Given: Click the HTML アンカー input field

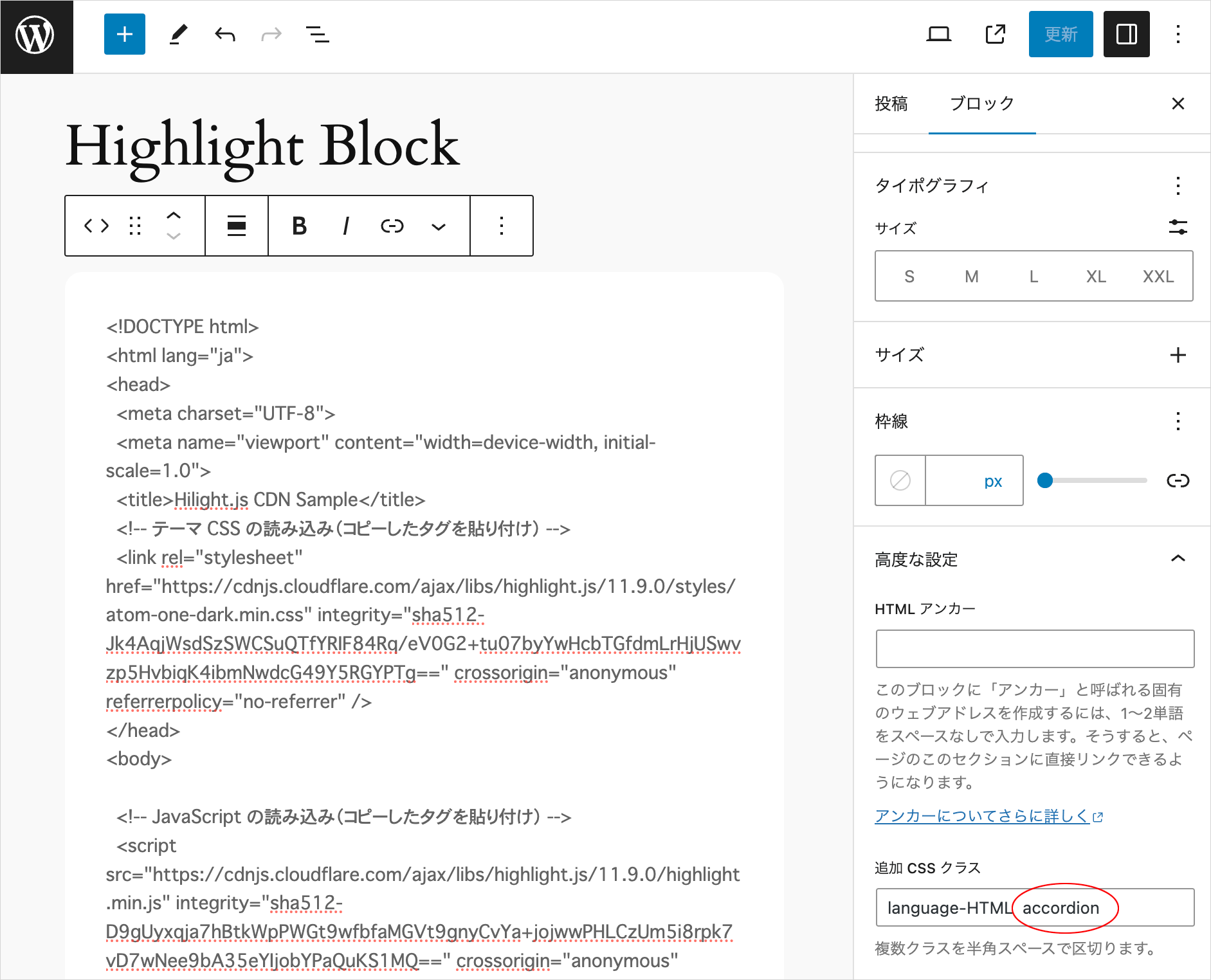Looking at the screenshot, I should [1034, 649].
